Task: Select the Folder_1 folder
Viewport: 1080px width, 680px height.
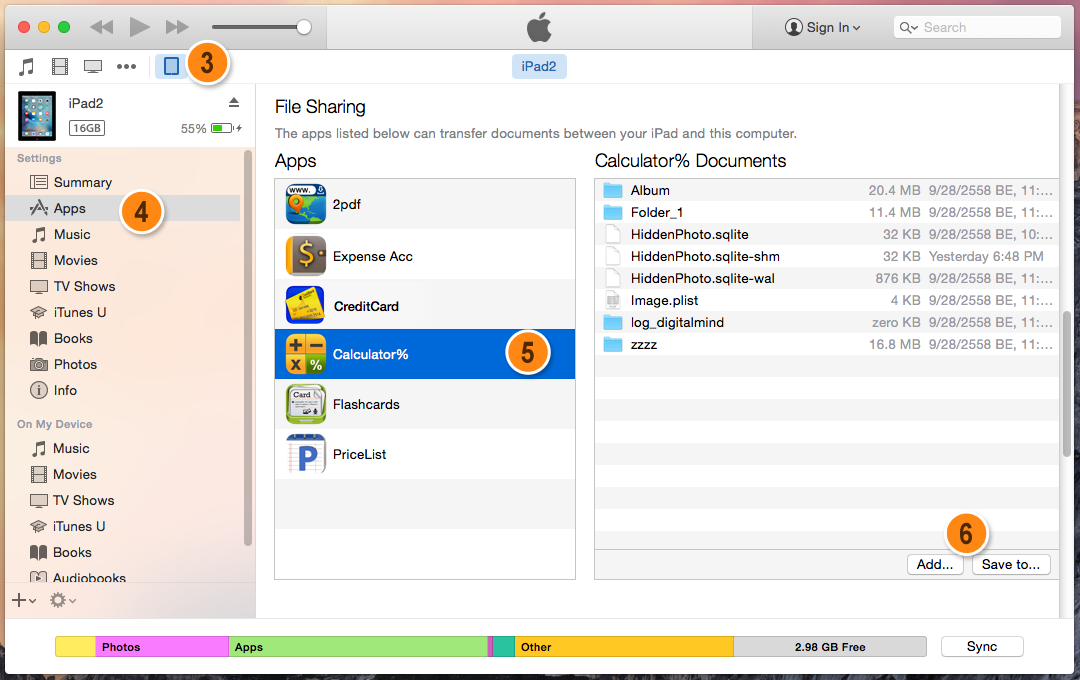Action: [827, 212]
